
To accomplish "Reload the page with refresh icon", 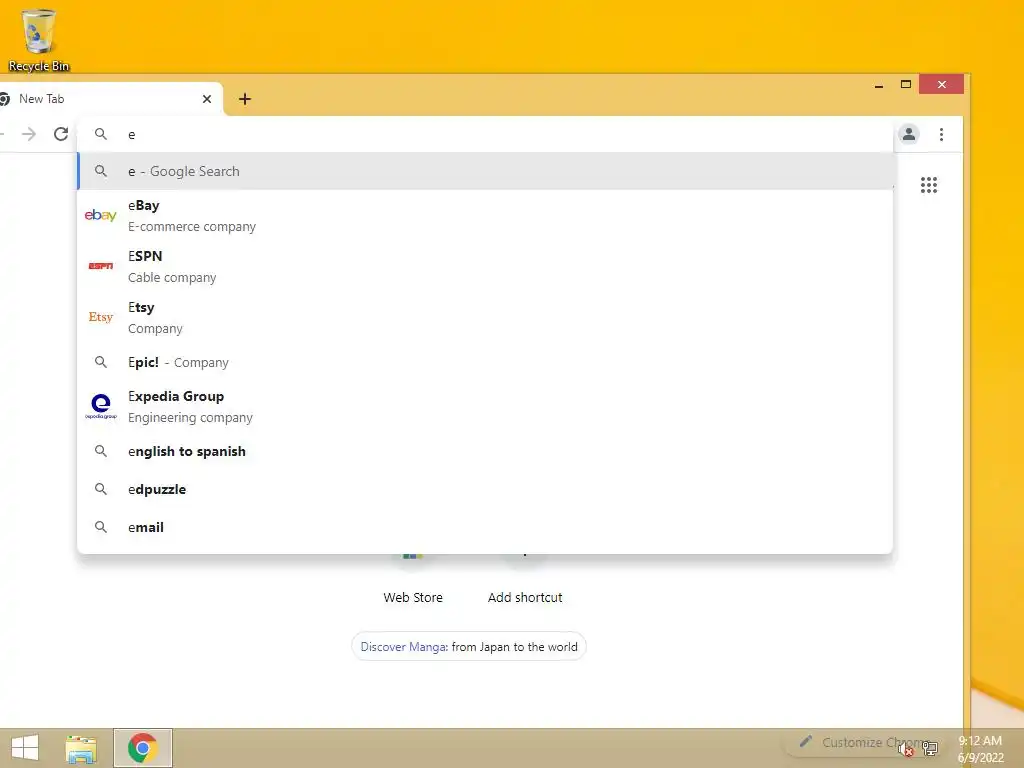I will (61, 135).
